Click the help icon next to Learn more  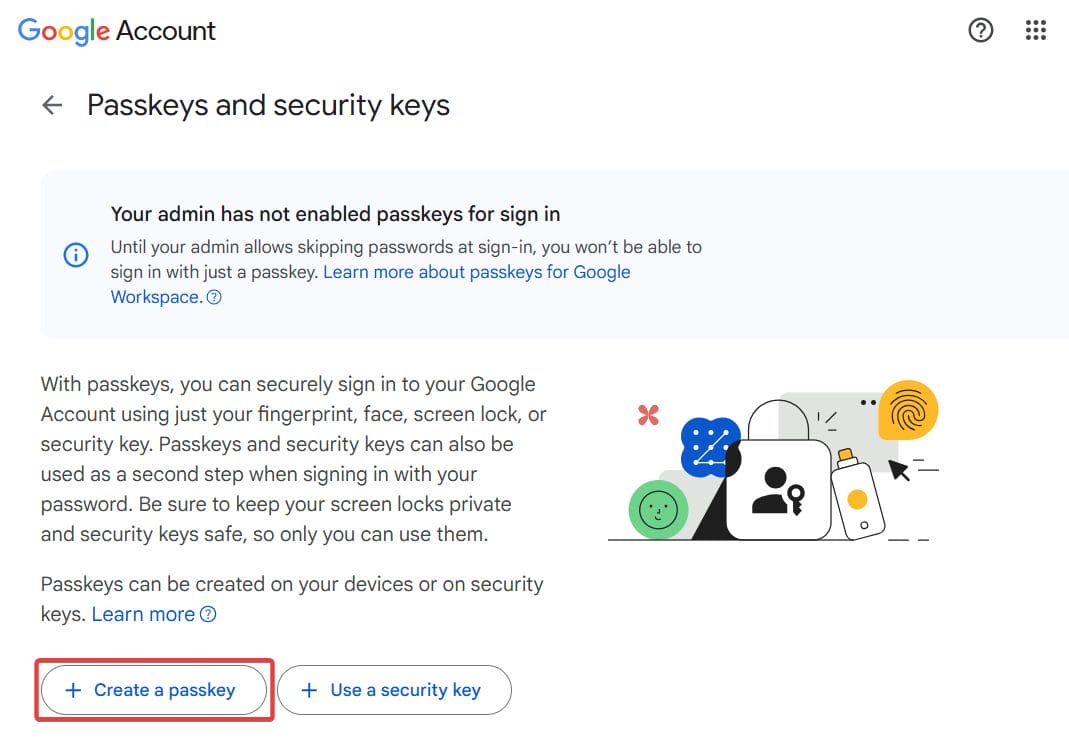[207, 614]
